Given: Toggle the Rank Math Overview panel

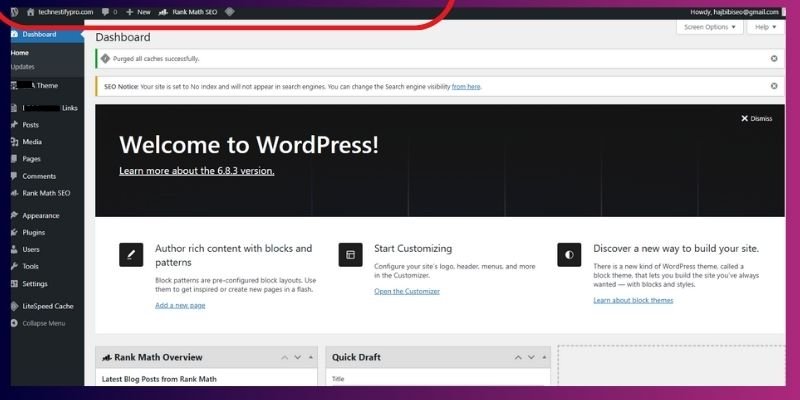Looking at the screenshot, I should (311, 358).
